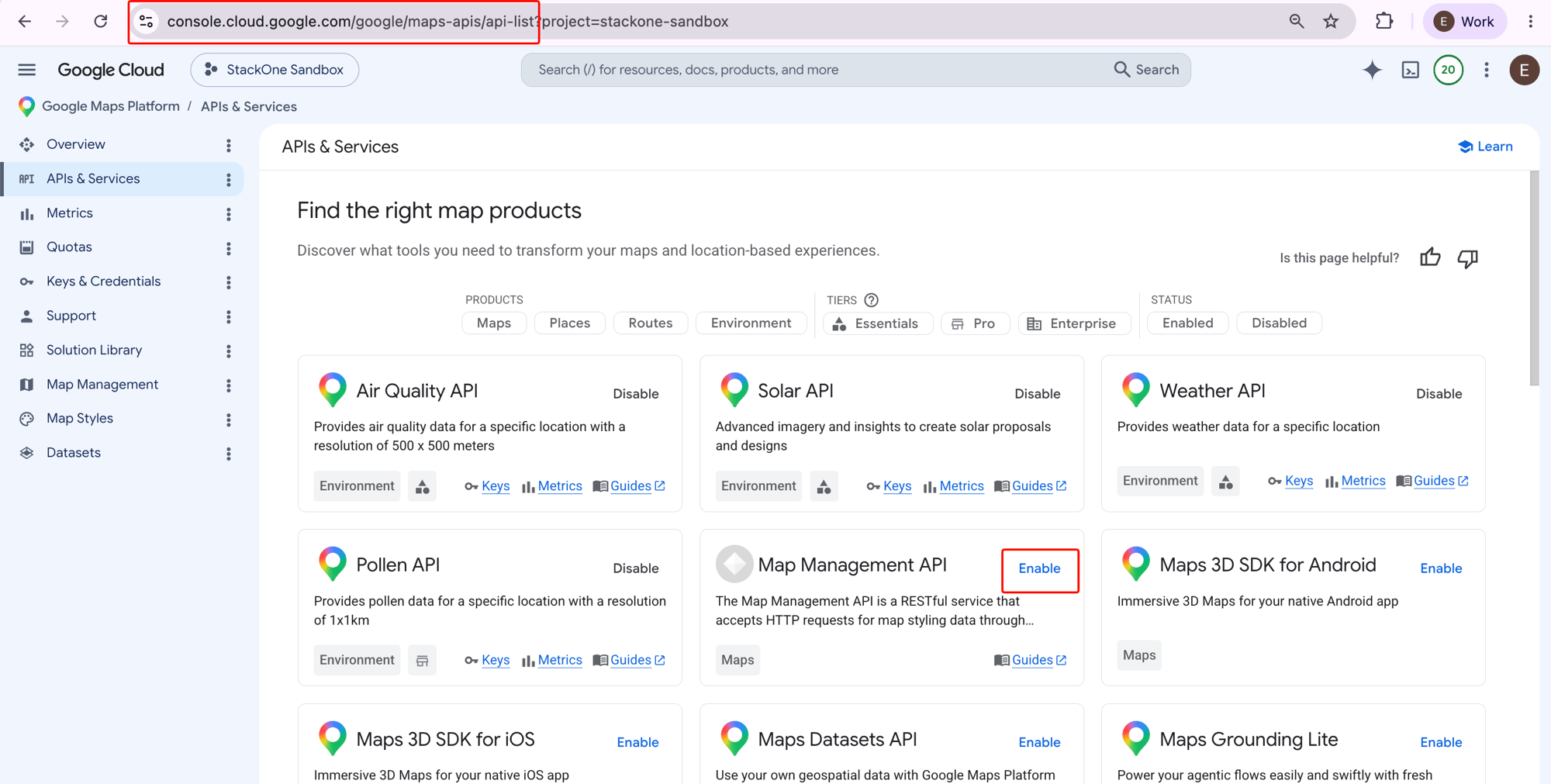Image resolution: width=1551 pixels, height=784 pixels.
Task: Toggle the Maps product filter chip
Action: coord(494,323)
